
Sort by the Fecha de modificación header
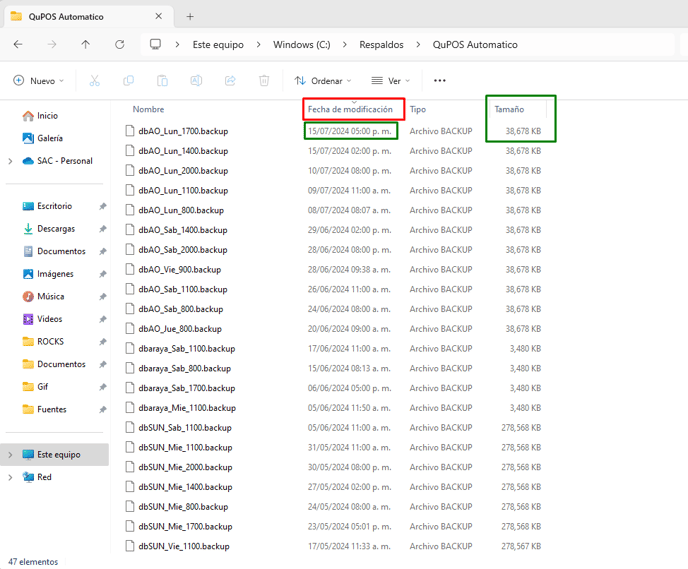pos(350,109)
